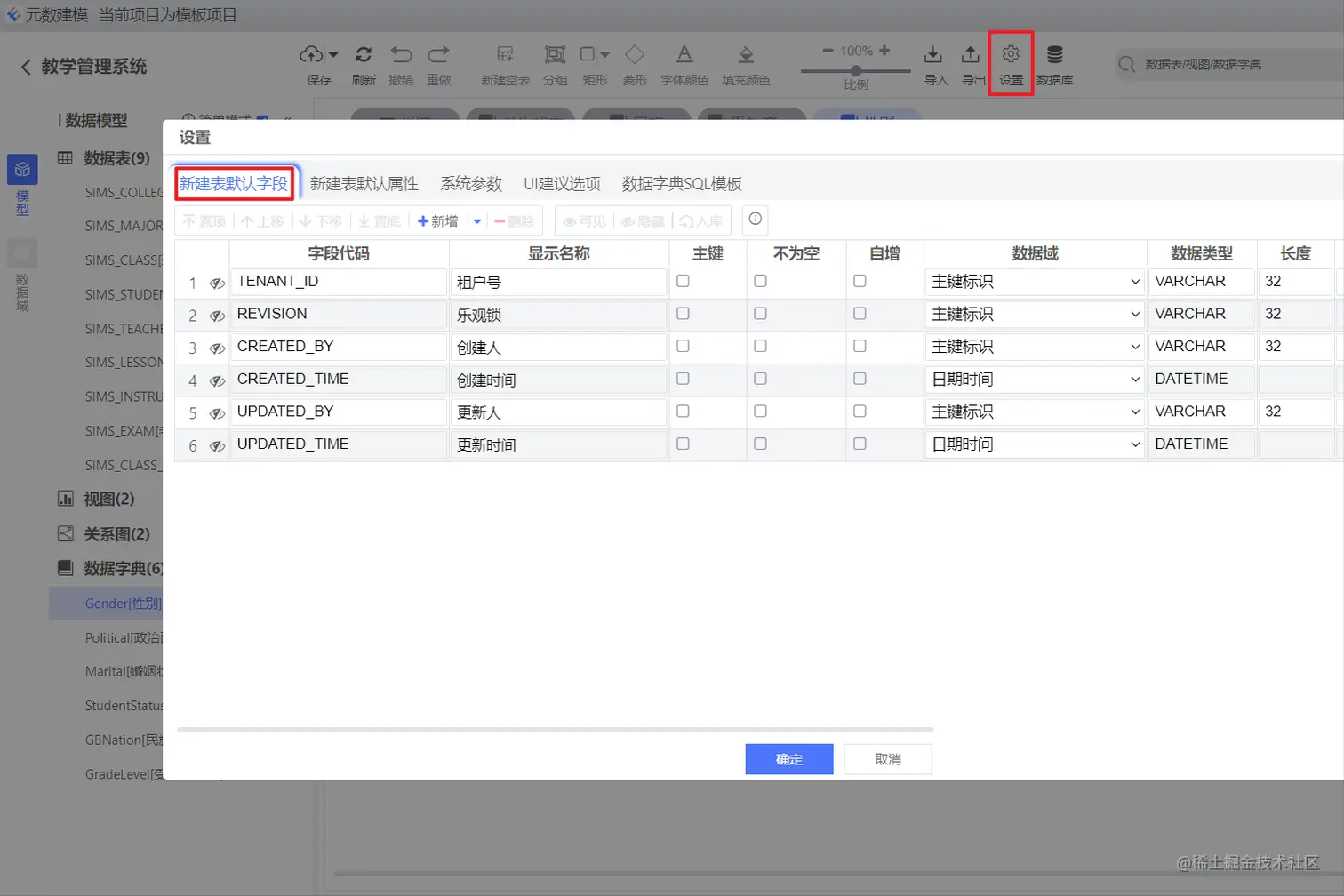Click the 新增 add field button
This screenshot has width=1344, height=896.
pos(438,221)
